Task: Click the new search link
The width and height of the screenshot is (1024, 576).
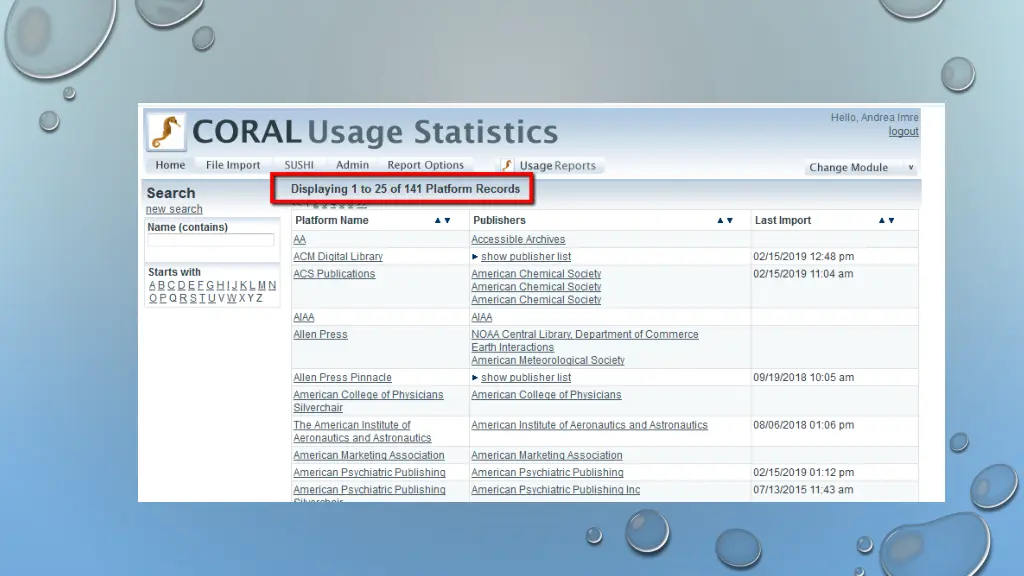Action: coord(174,209)
